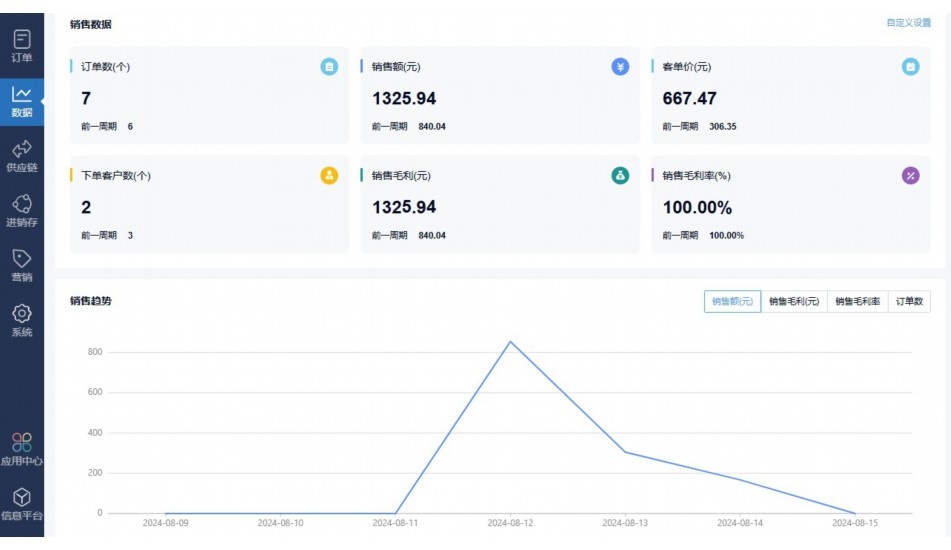Image resolution: width=951 pixels, height=550 pixels.
Task: Switch chart to 销售额(元) tab
Action: tap(732, 302)
